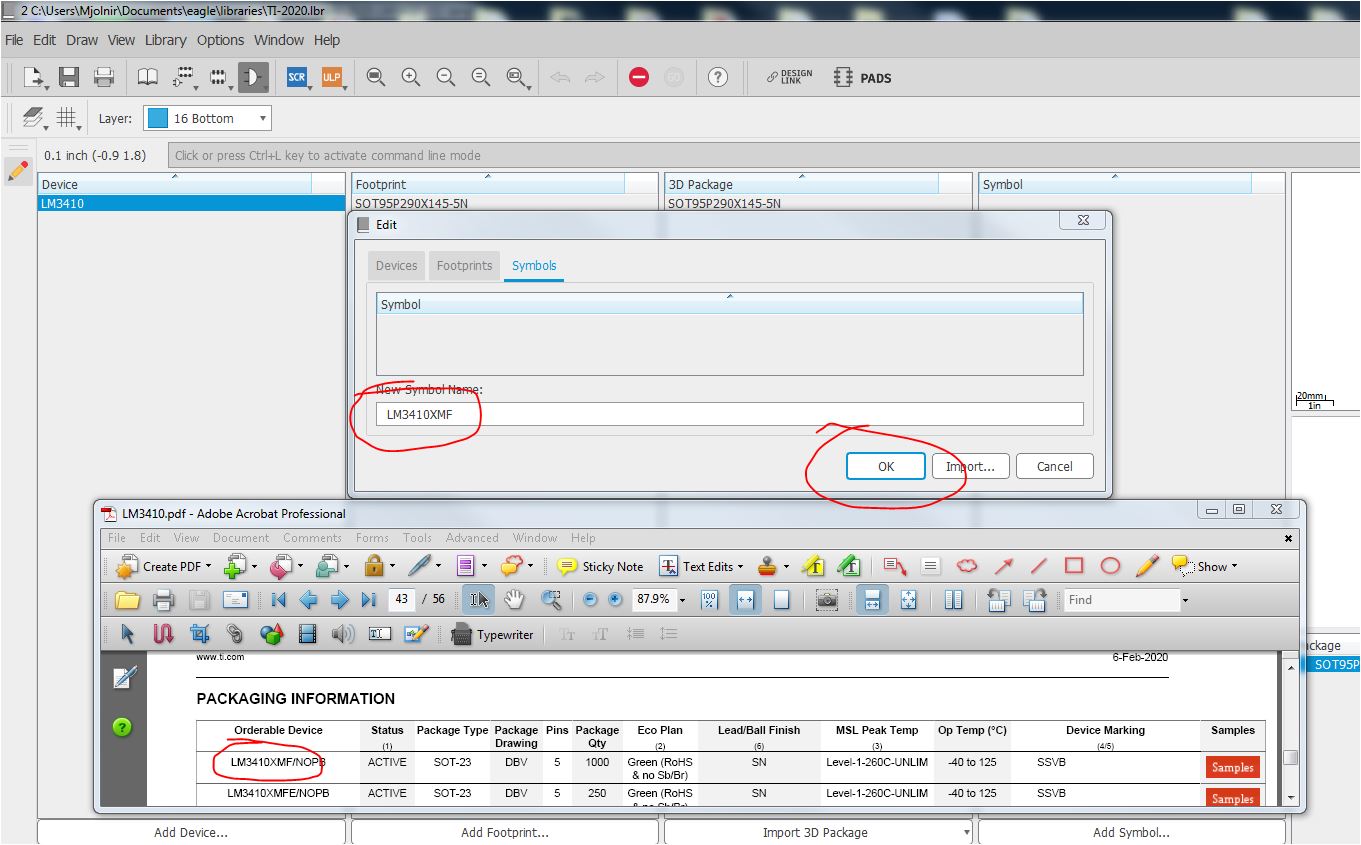Toggle Scrolling Pages view in Acrobat

point(872,600)
